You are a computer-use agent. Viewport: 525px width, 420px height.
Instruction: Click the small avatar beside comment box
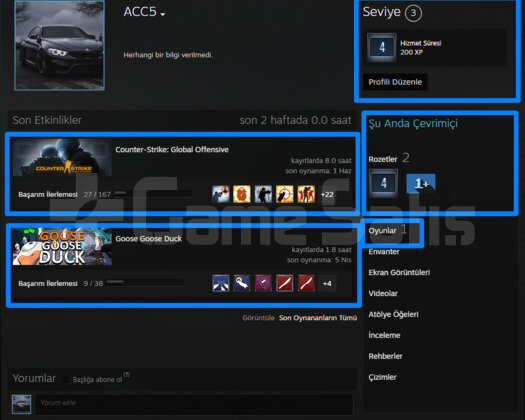click(x=21, y=404)
